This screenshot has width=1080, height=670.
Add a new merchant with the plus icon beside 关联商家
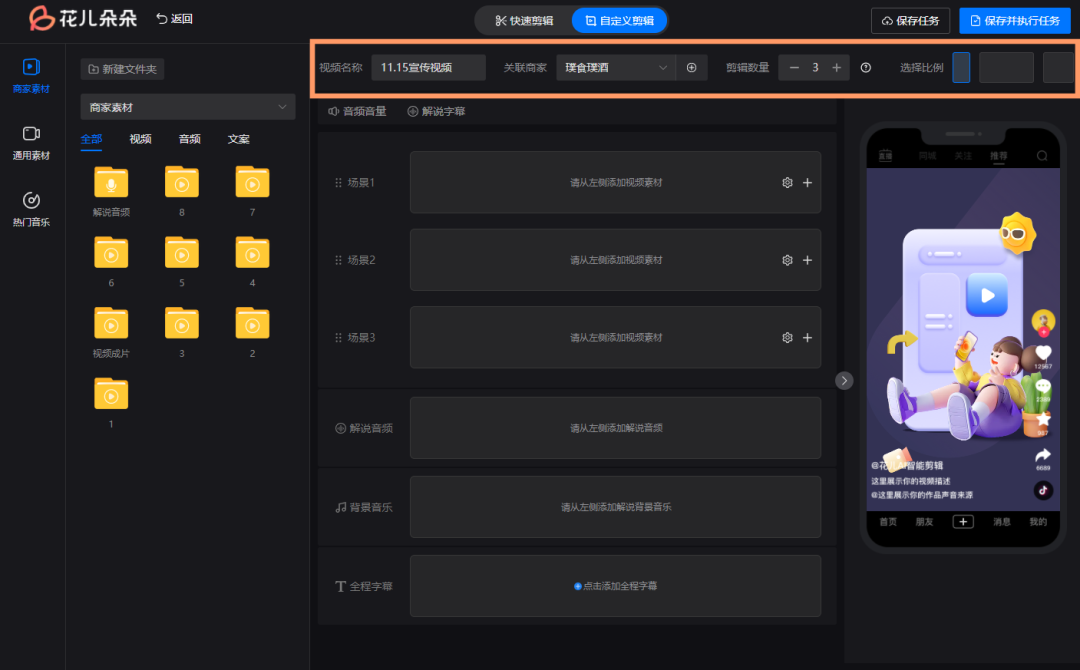coord(692,67)
